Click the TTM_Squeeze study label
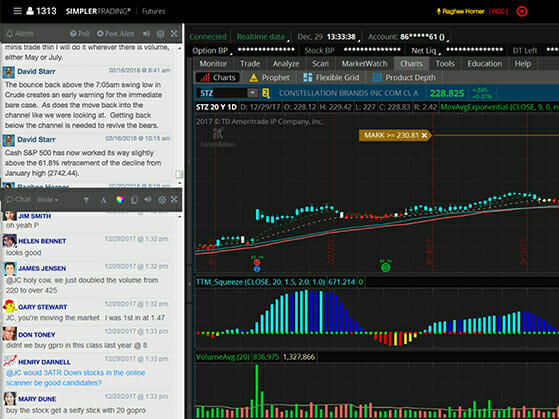The height and width of the screenshot is (419, 559). [x=261, y=282]
